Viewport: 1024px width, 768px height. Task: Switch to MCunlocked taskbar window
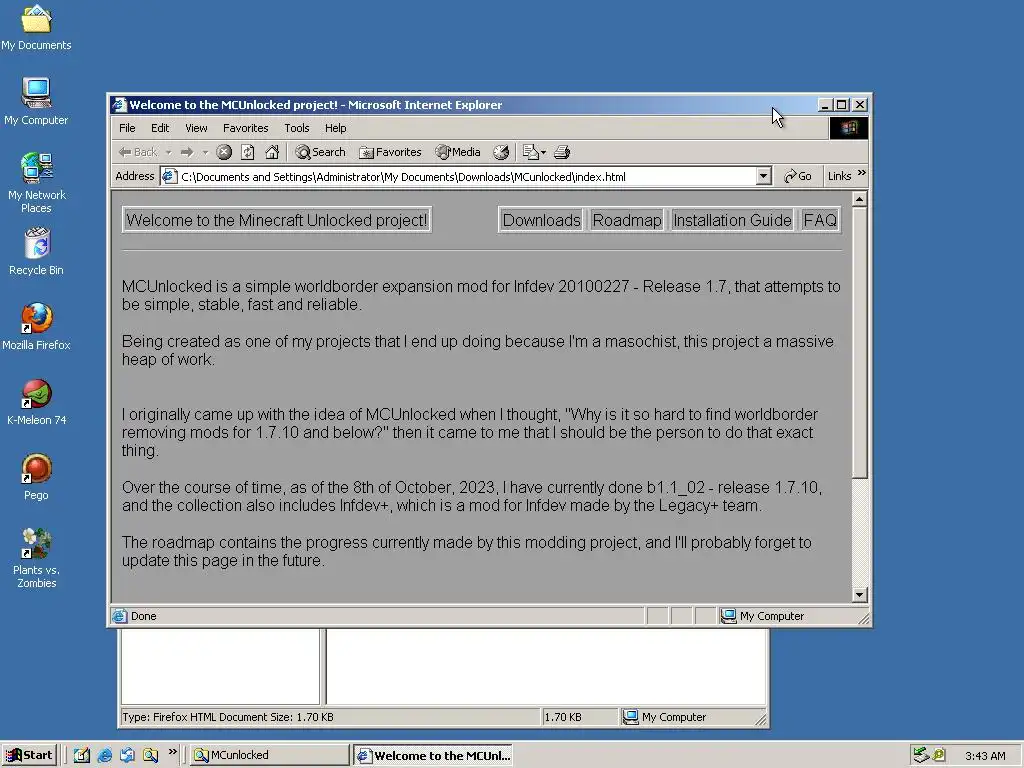(270, 755)
